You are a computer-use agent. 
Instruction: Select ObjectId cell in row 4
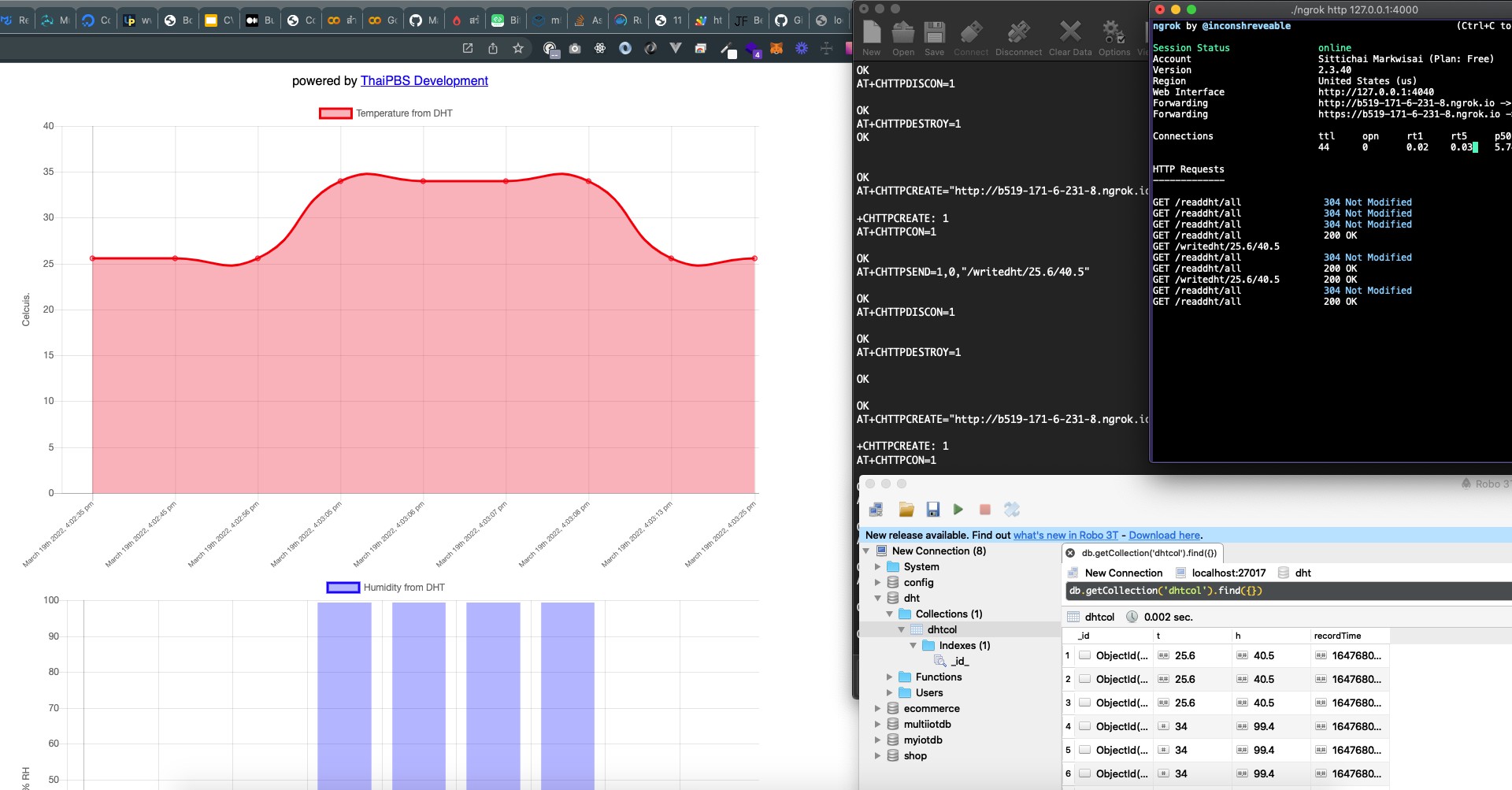tap(1114, 726)
